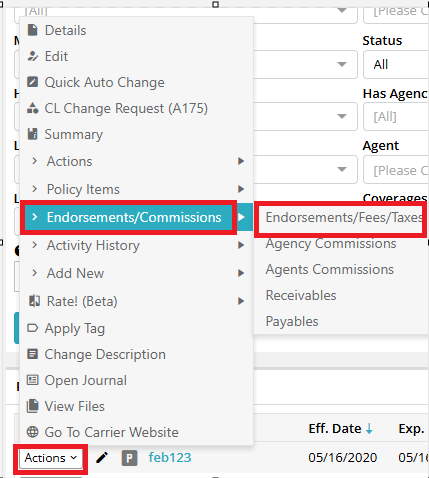429x478 pixels.
Task: Select the Receivables submenu entry
Action: tap(301, 295)
